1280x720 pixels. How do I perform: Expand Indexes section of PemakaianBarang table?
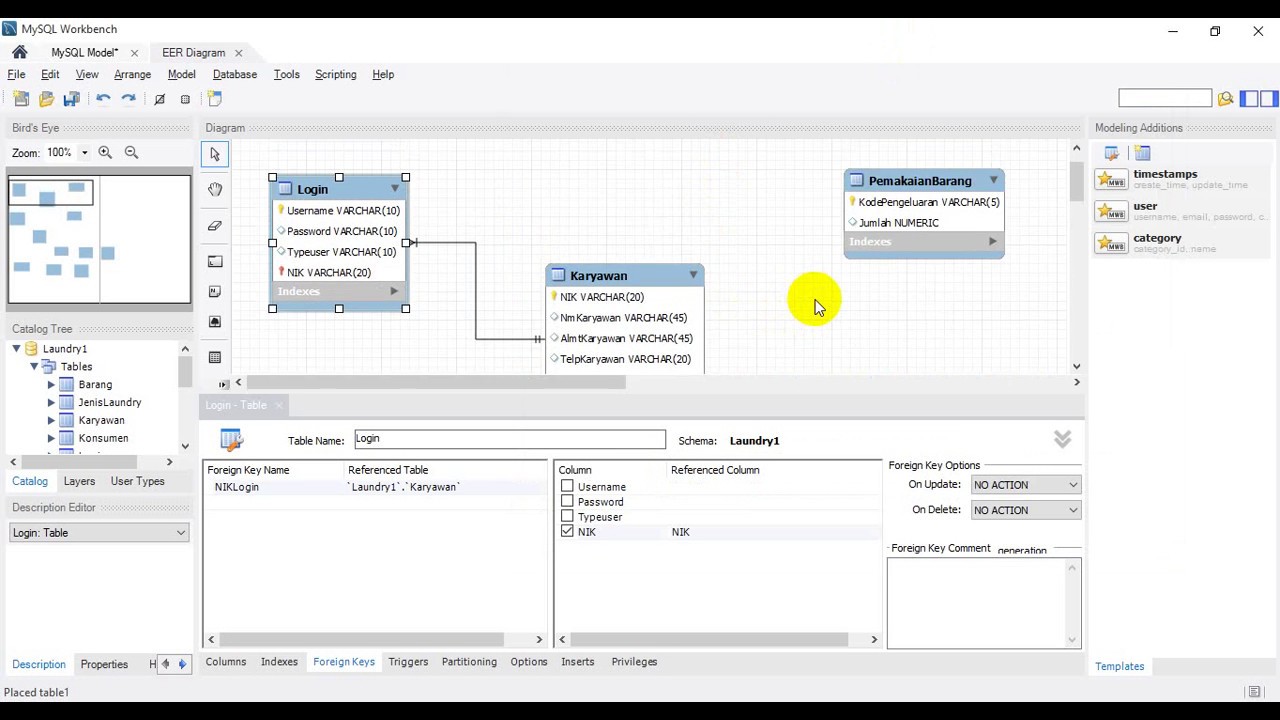coord(992,241)
